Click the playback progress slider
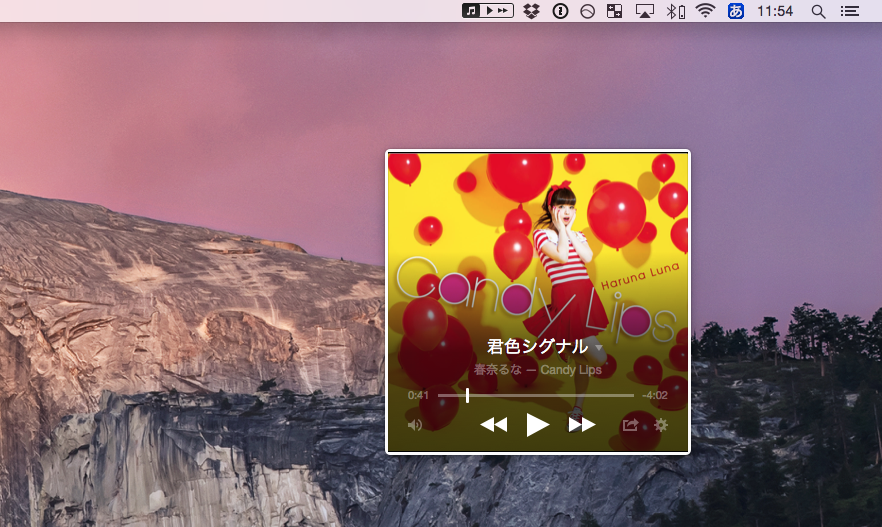 tap(536, 395)
